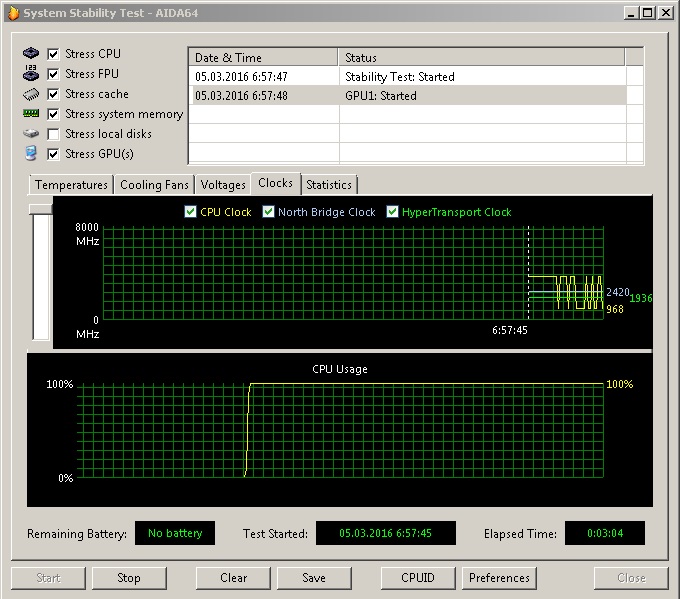Open the Cooling Fans tab

coord(154,185)
